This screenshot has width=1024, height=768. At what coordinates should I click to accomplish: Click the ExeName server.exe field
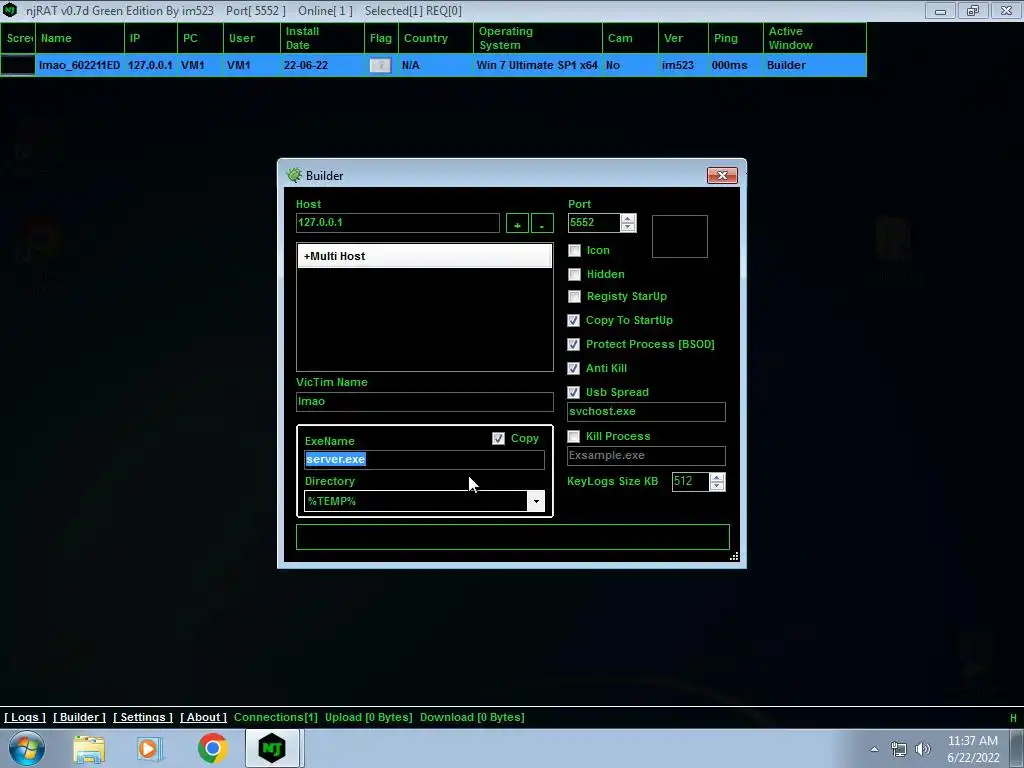(x=424, y=460)
